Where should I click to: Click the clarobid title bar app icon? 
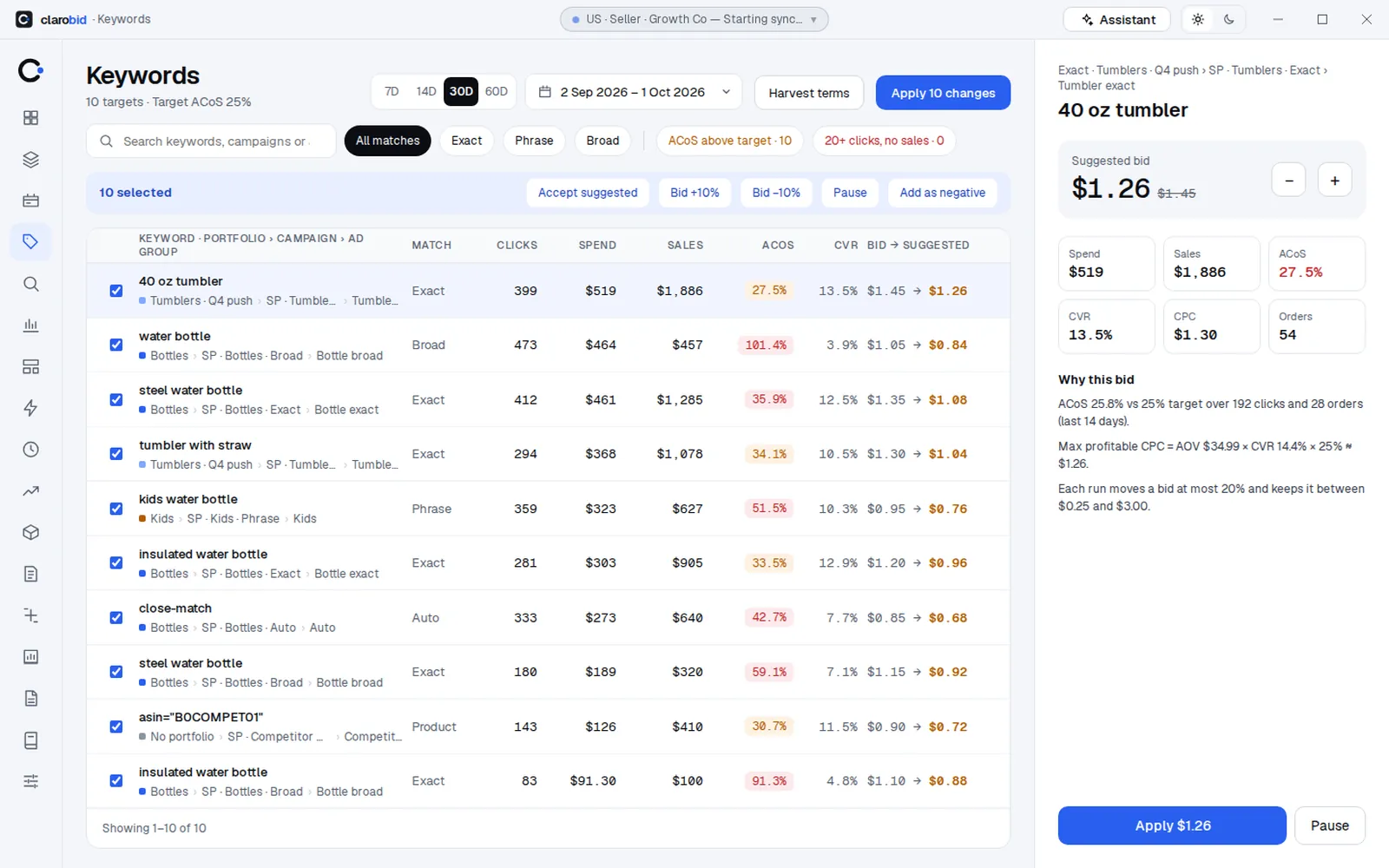click(x=24, y=19)
